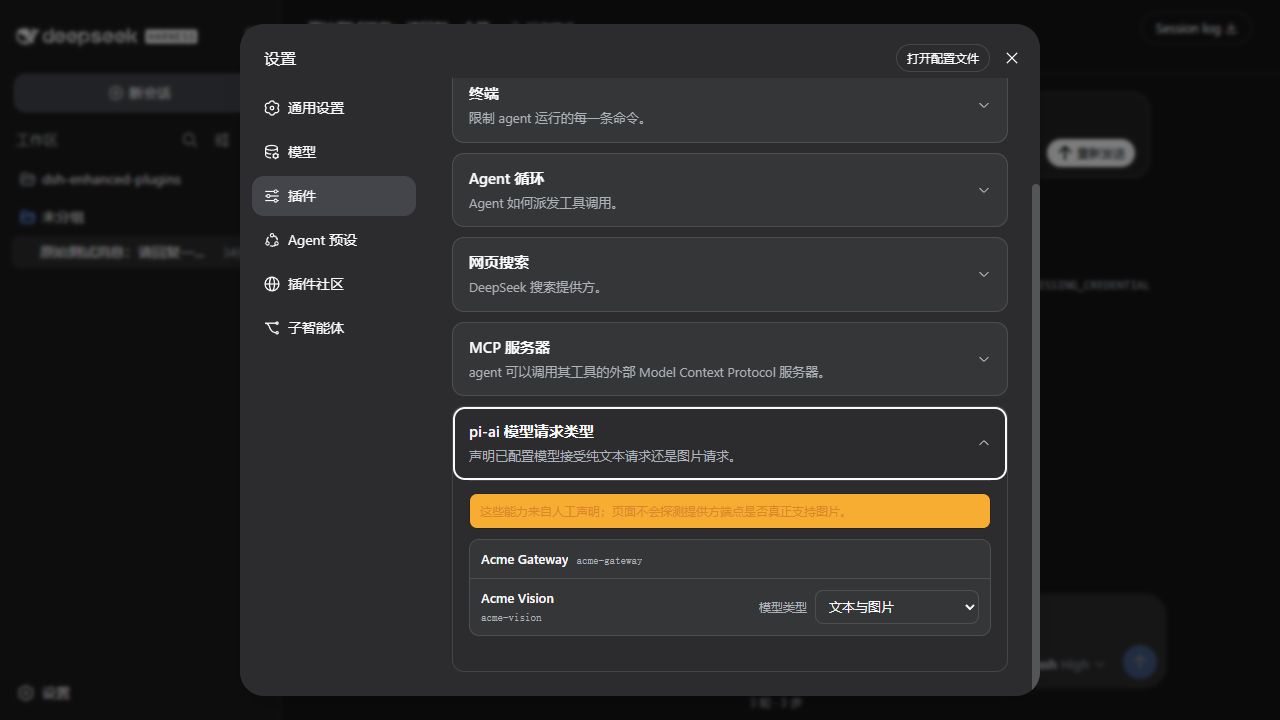The width and height of the screenshot is (1280, 720).
Task: Click the Acme Gateway provider name
Action: (524, 560)
